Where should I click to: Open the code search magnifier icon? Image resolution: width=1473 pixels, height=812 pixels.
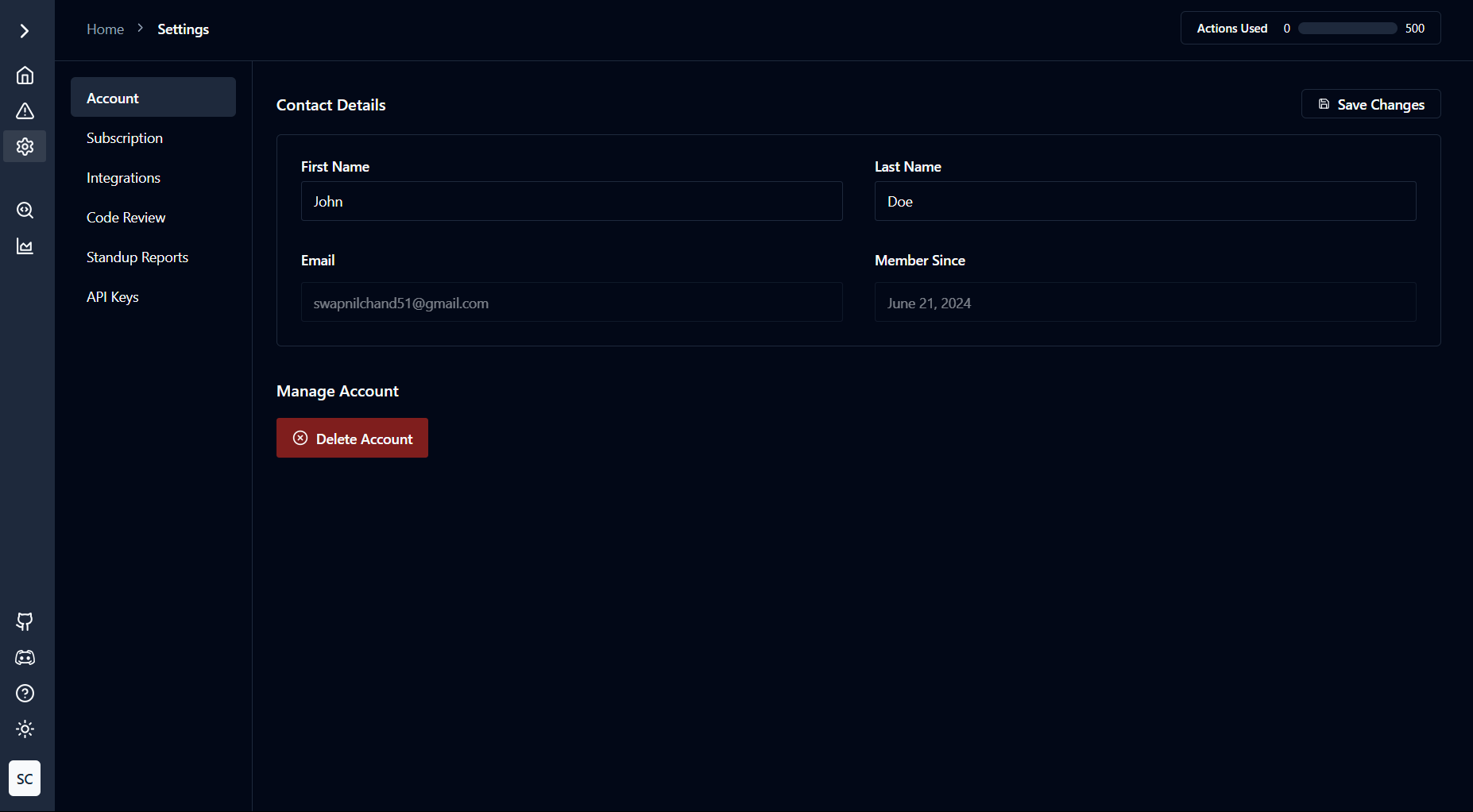point(25,210)
